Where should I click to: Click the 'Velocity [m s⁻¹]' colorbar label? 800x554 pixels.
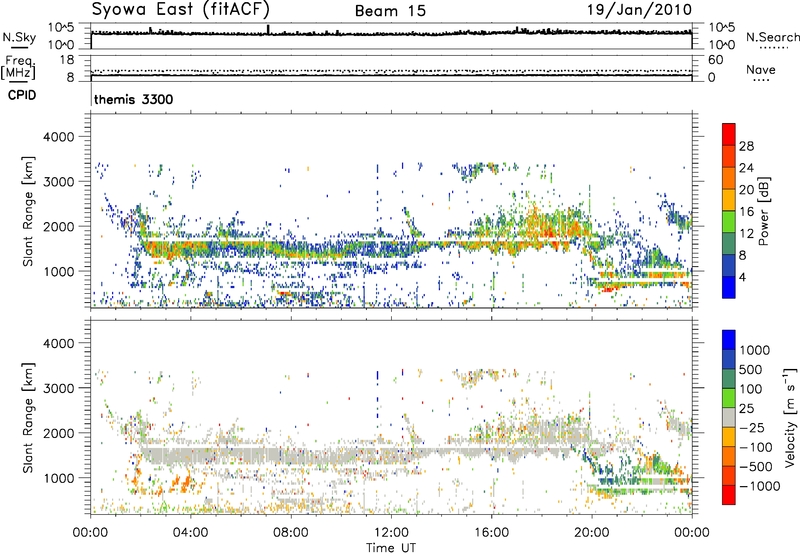(x=790, y=417)
